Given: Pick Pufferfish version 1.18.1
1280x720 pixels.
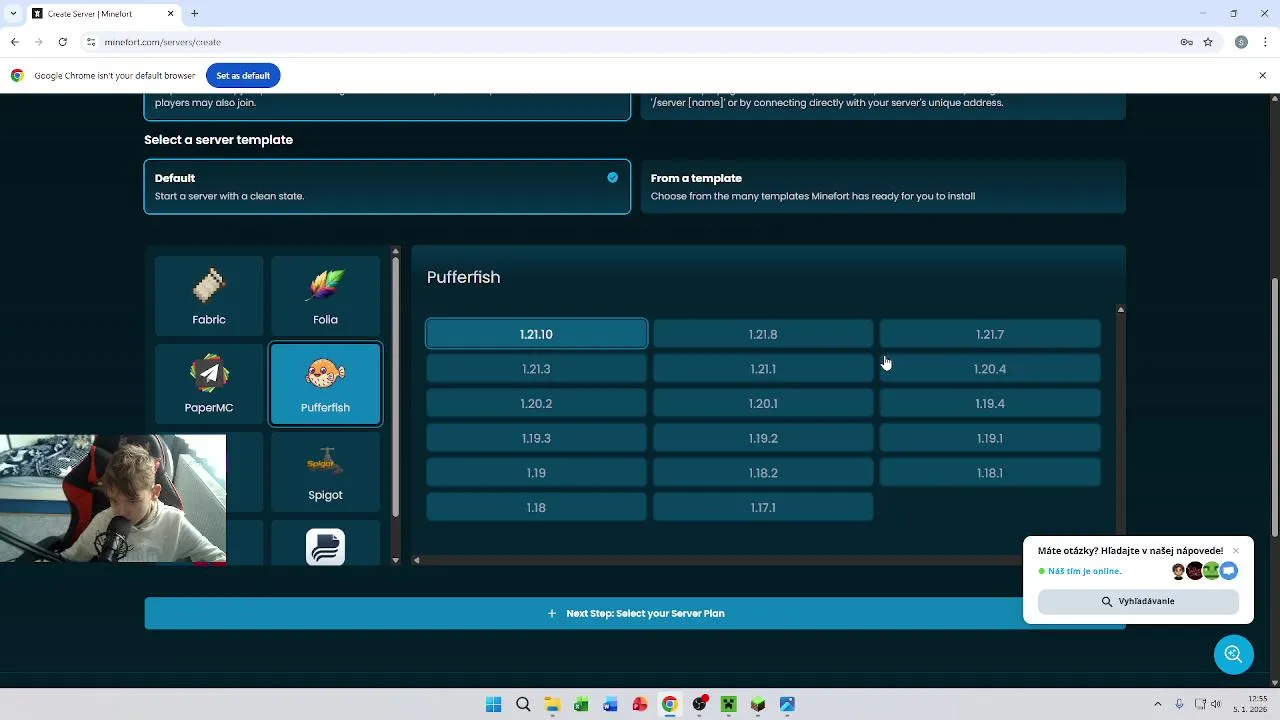Looking at the screenshot, I should (x=990, y=473).
